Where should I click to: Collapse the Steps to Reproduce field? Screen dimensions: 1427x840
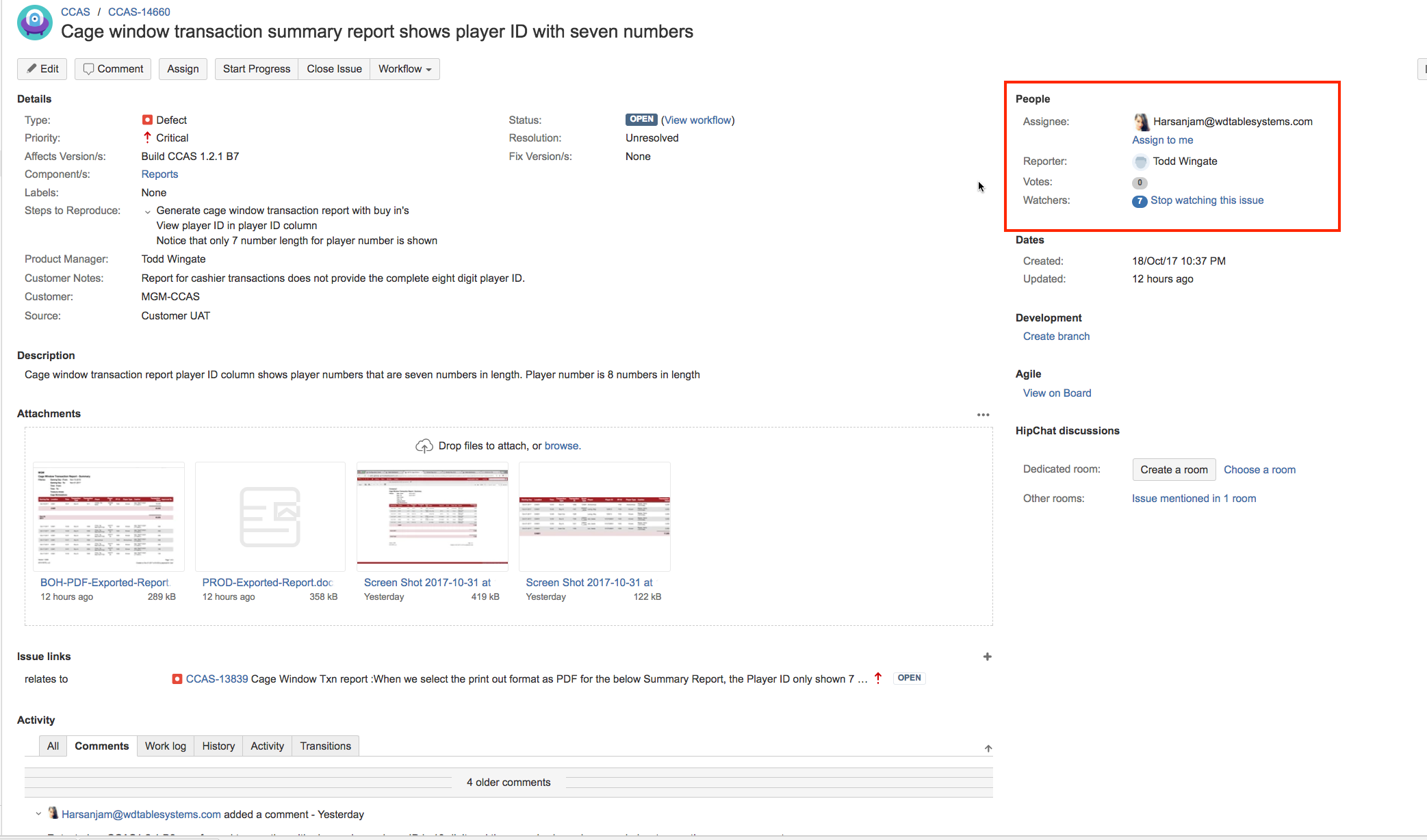148,211
